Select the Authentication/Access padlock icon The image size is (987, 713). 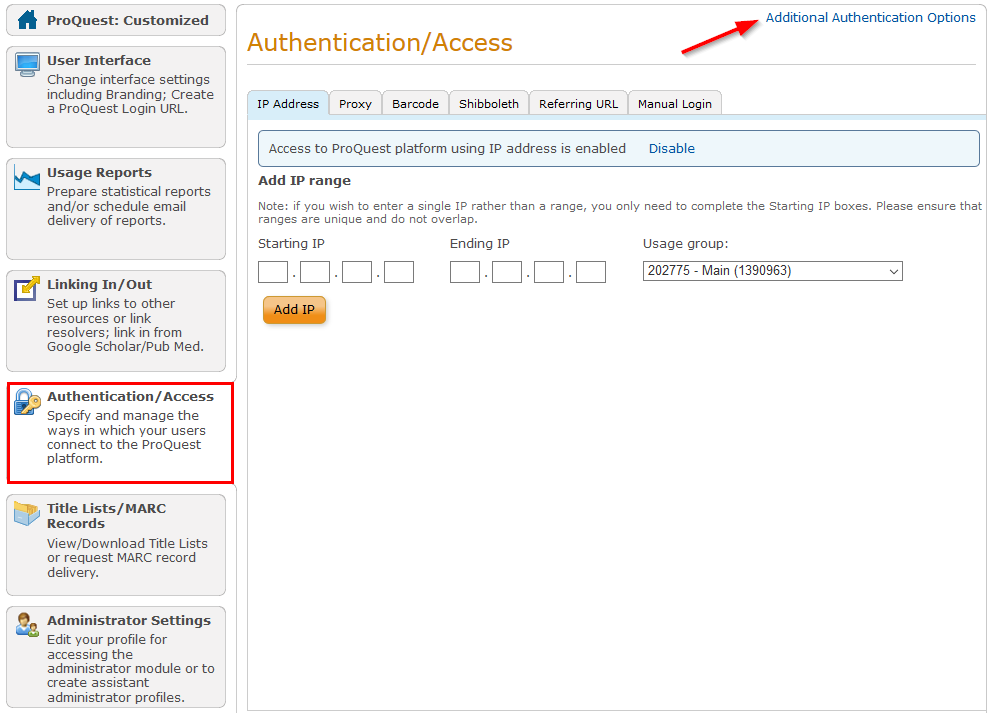pyautogui.click(x=27, y=402)
